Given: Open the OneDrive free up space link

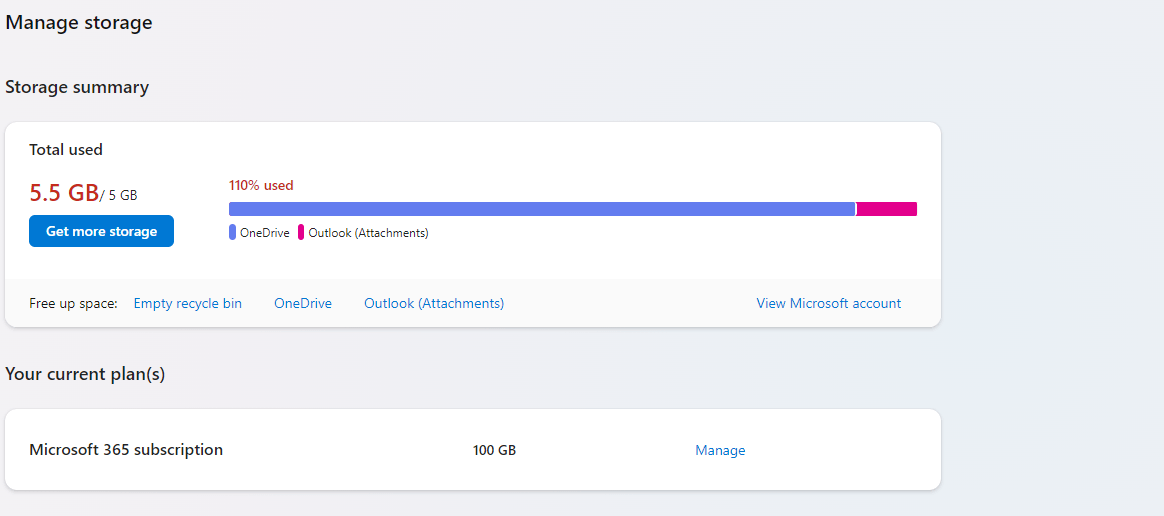Looking at the screenshot, I should pos(303,303).
